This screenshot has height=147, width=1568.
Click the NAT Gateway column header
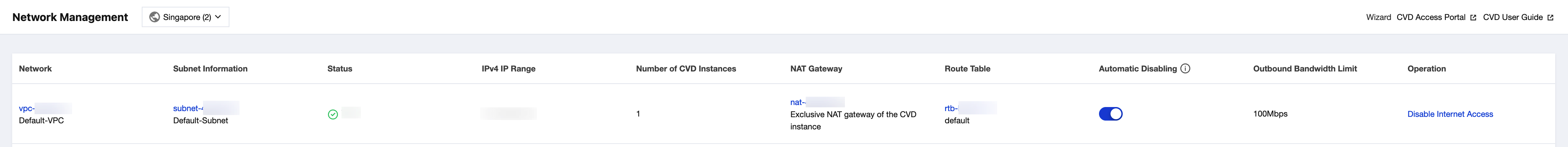pyautogui.click(x=816, y=69)
